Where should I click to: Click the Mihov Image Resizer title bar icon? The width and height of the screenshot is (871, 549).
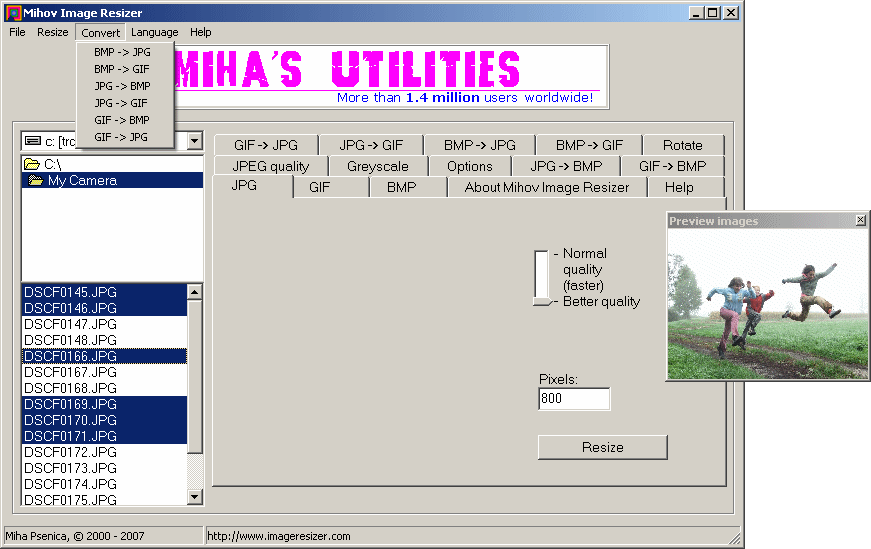[x=11, y=13]
